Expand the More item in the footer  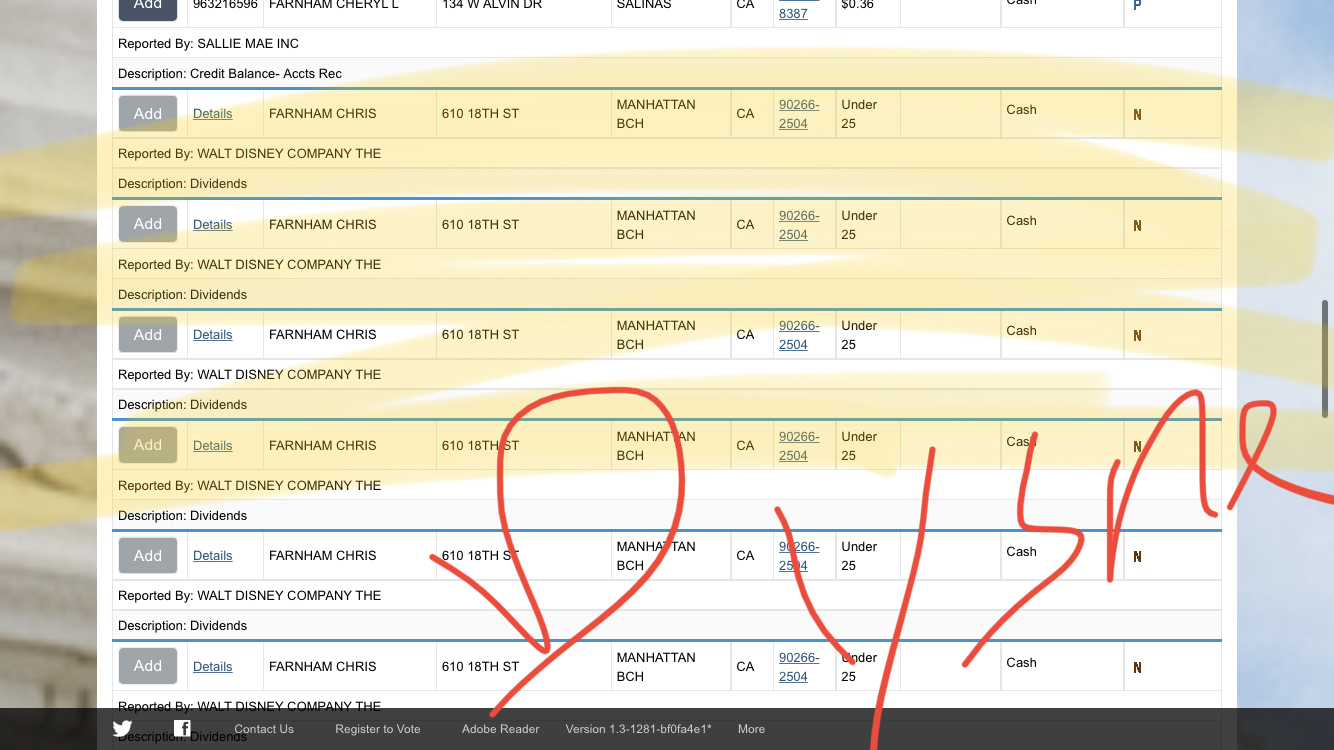(751, 729)
